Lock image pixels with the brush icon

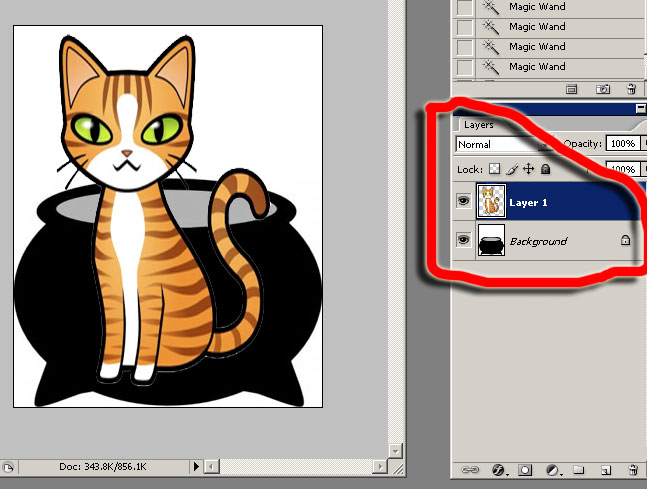tap(512, 169)
